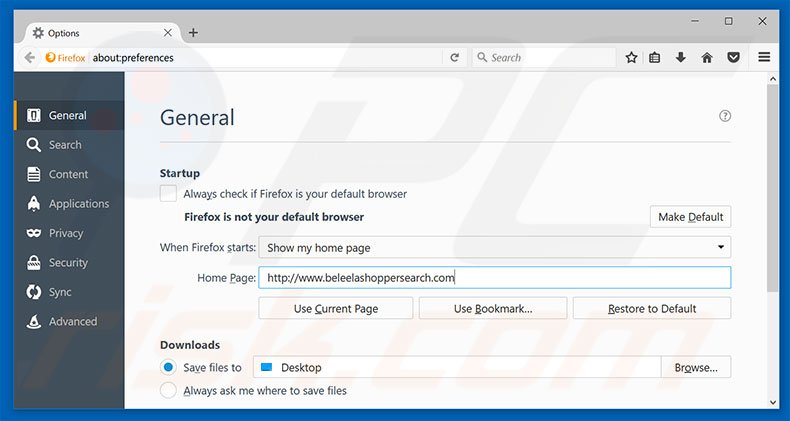Click Use Current Page button

click(336, 308)
